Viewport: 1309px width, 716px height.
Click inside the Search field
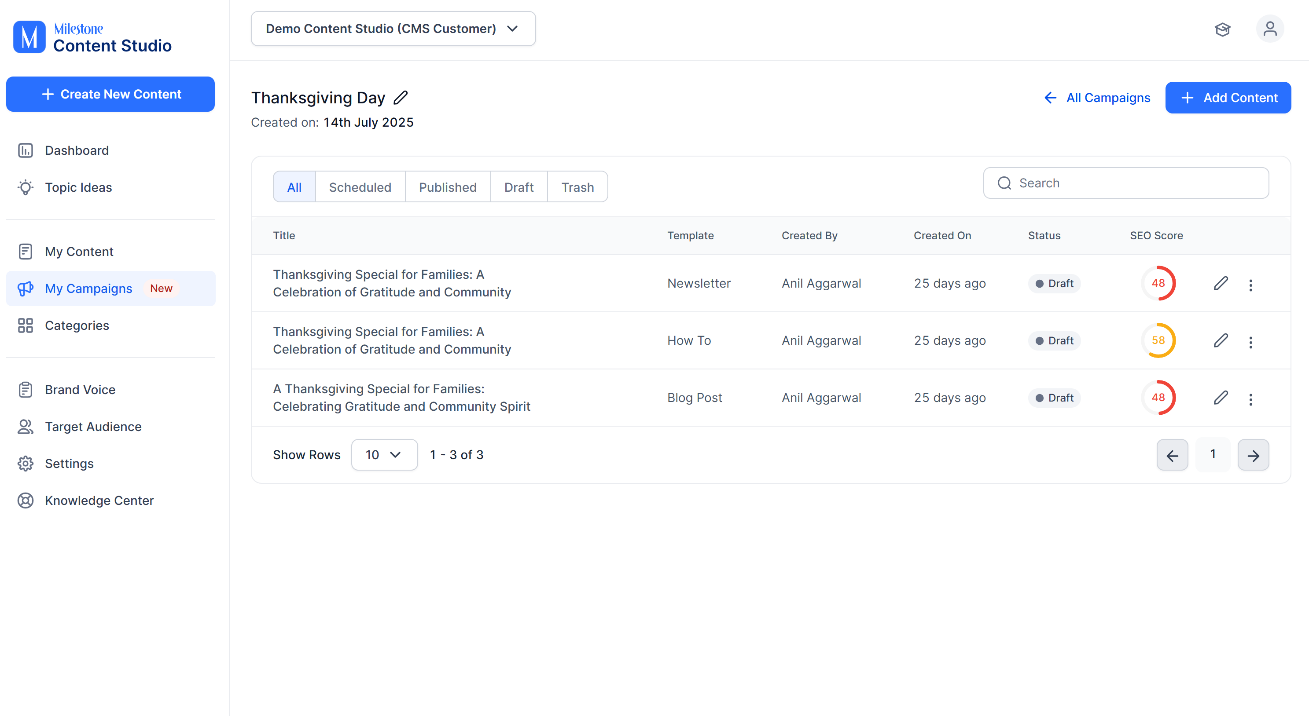pos(1125,183)
